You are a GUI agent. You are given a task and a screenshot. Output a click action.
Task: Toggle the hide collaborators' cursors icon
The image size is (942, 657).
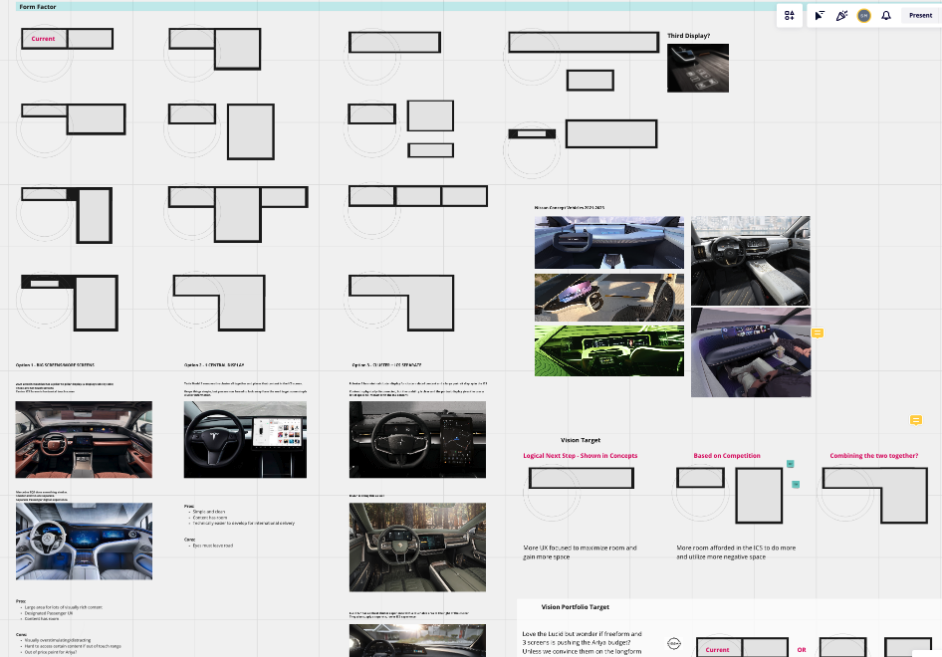819,16
